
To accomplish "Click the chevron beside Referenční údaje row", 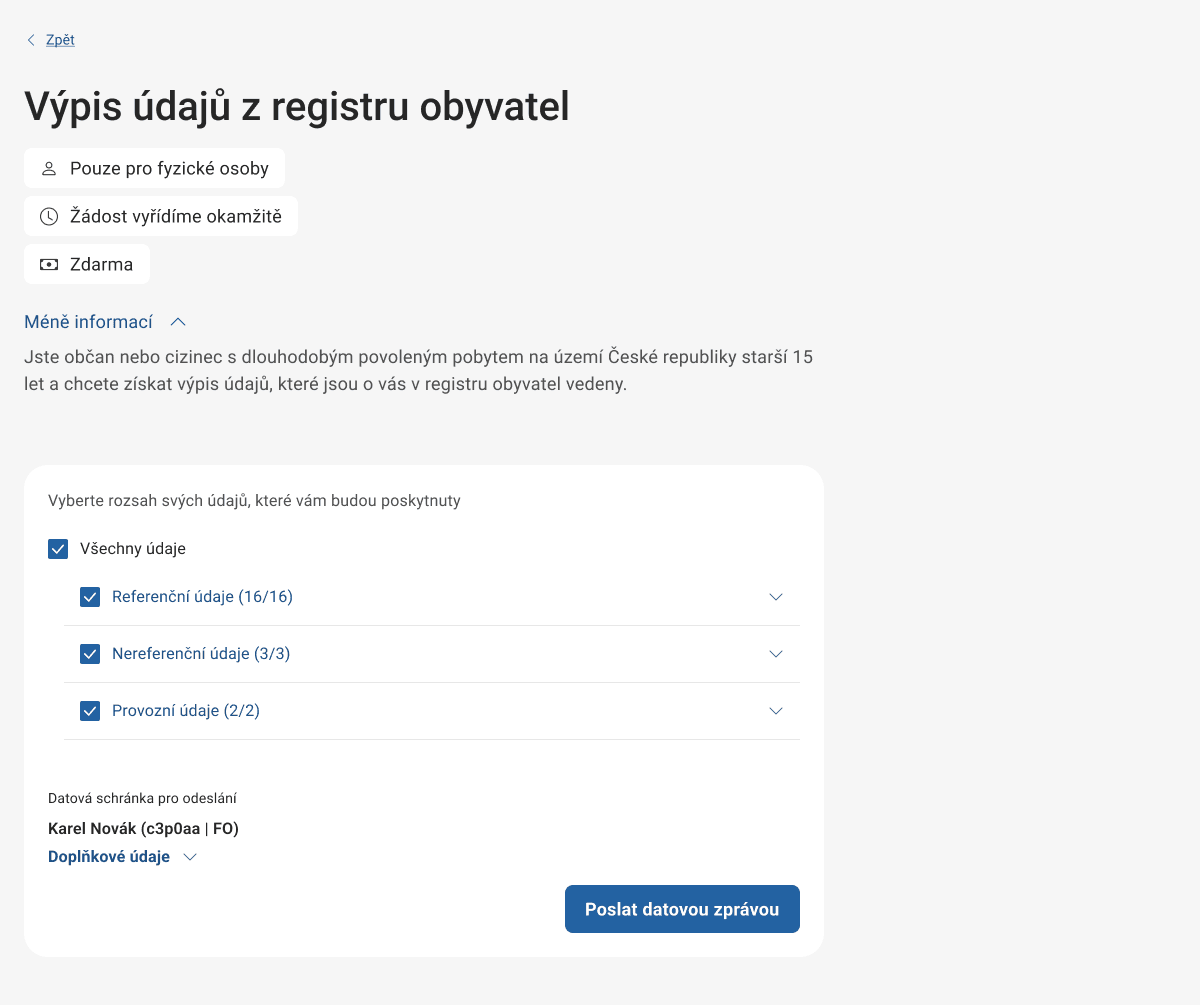I will [776, 597].
